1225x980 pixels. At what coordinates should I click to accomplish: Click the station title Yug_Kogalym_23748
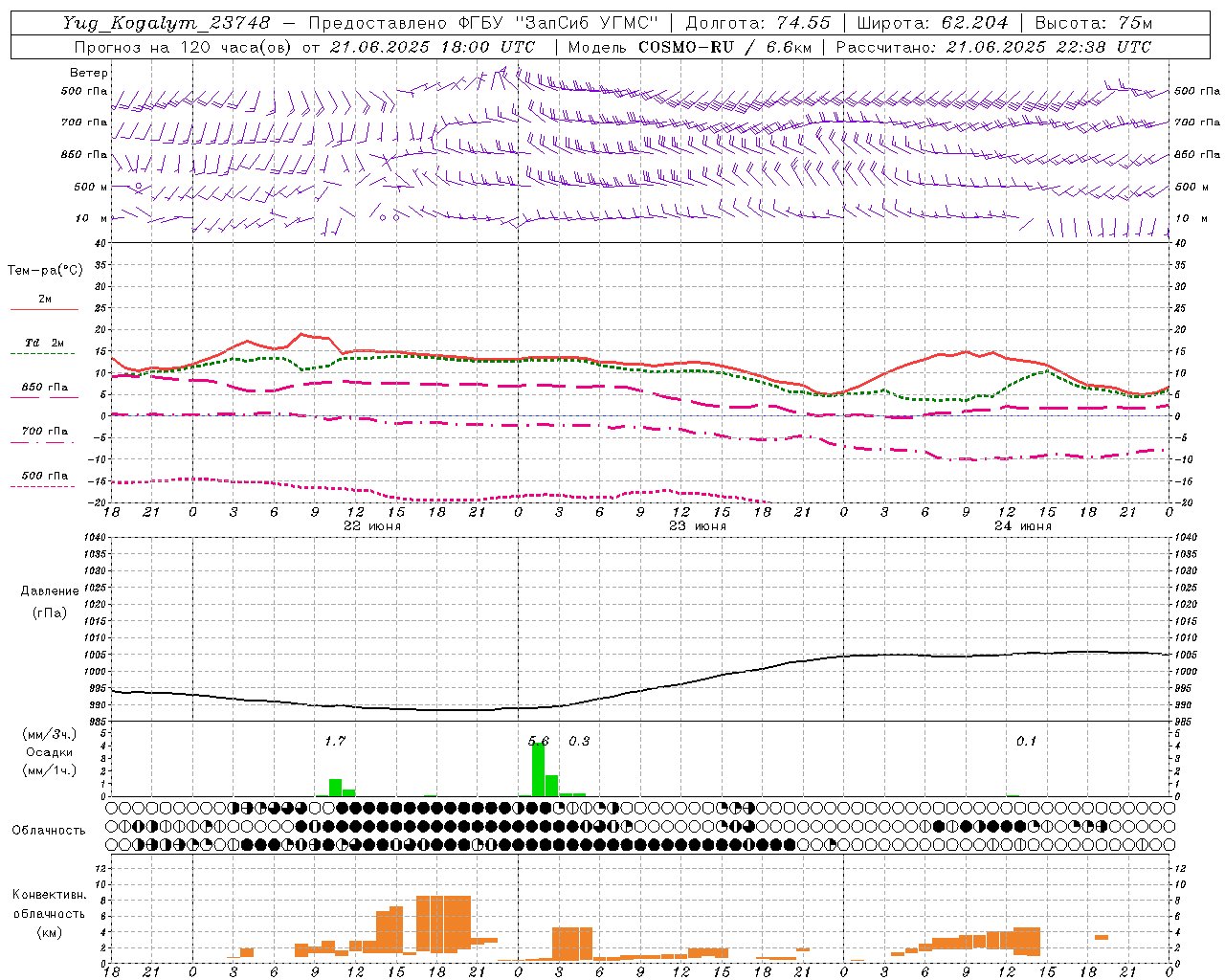click(x=167, y=22)
